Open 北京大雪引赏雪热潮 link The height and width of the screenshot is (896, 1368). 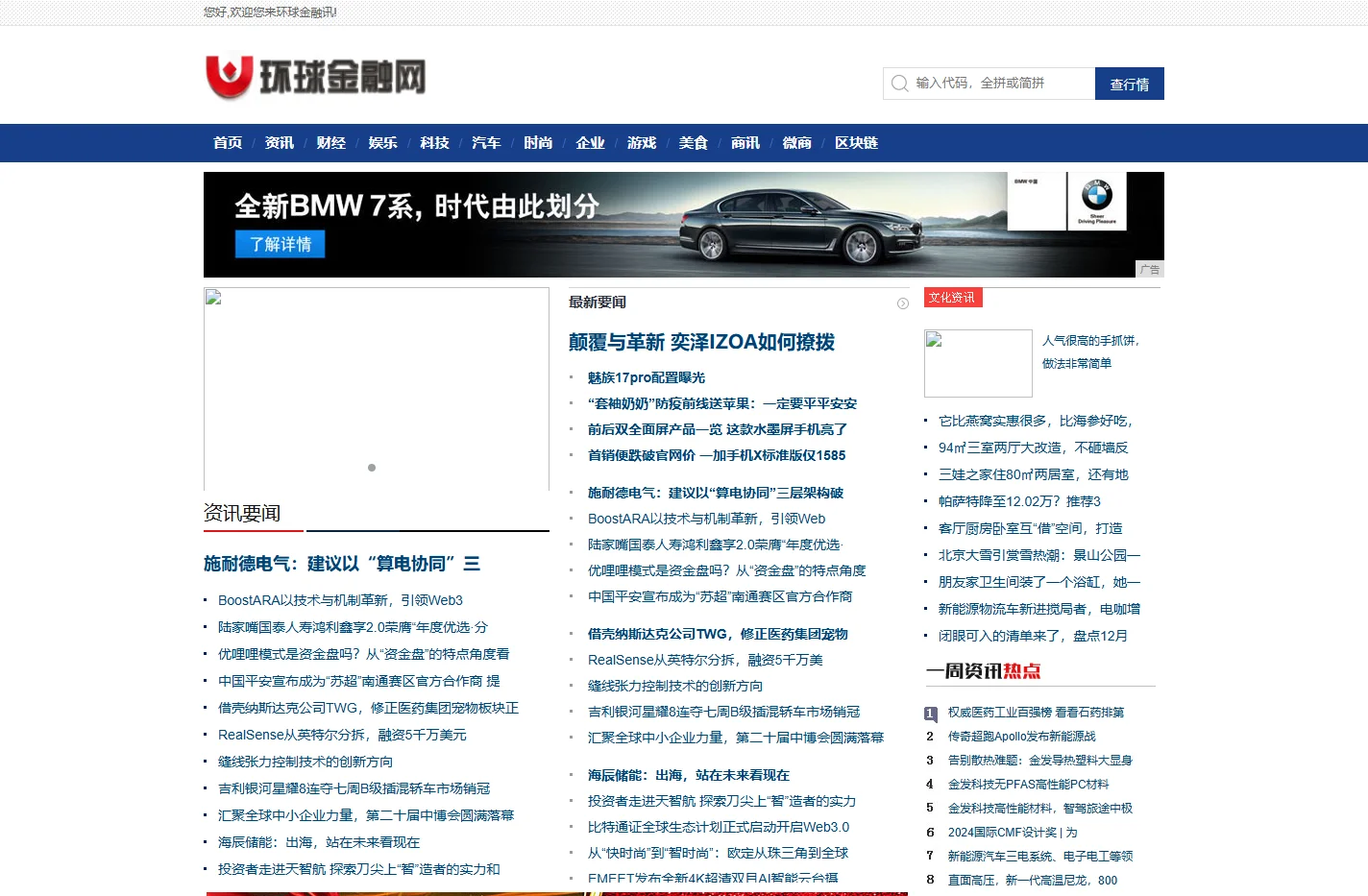coord(1039,555)
